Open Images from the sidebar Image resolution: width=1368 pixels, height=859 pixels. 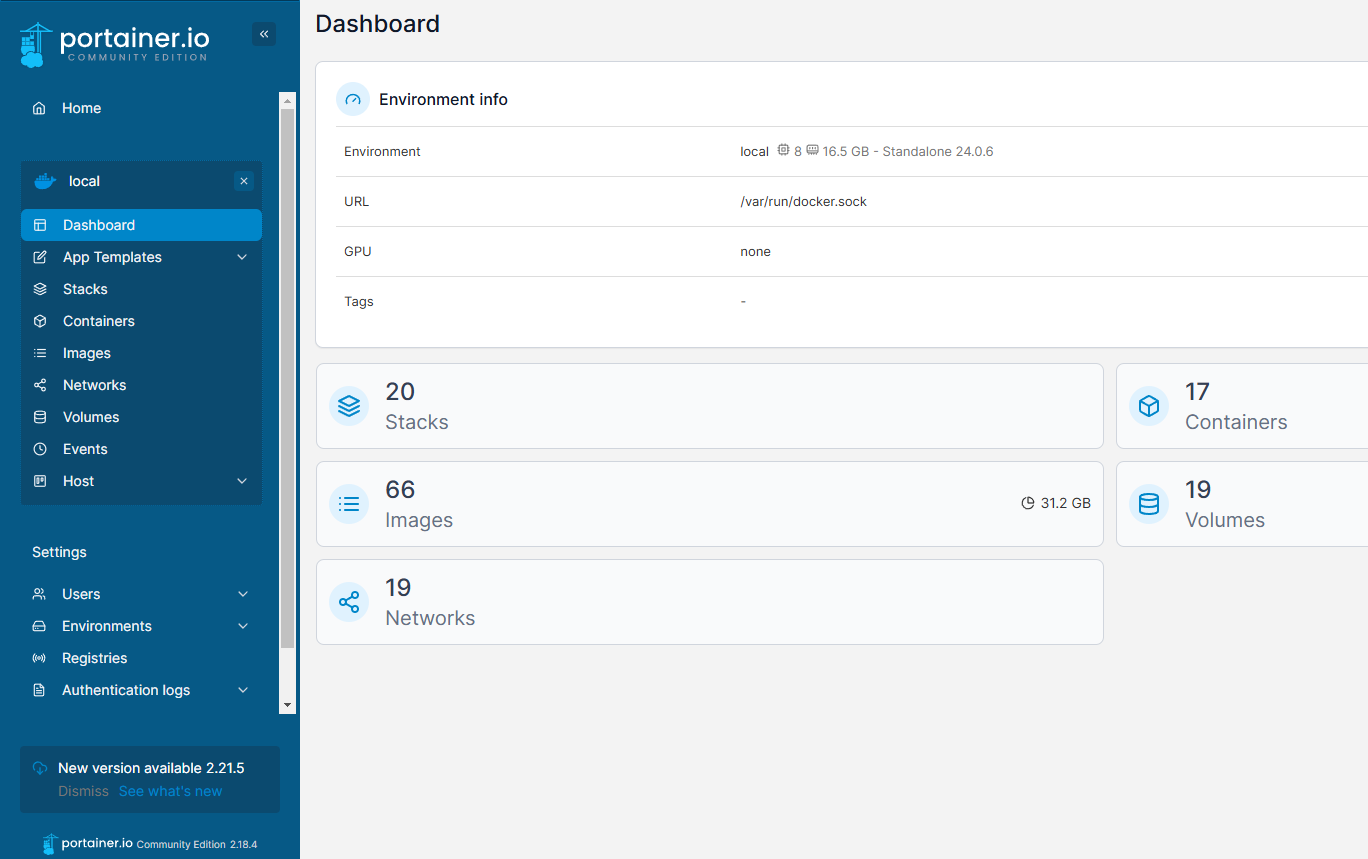click(141, 353)
